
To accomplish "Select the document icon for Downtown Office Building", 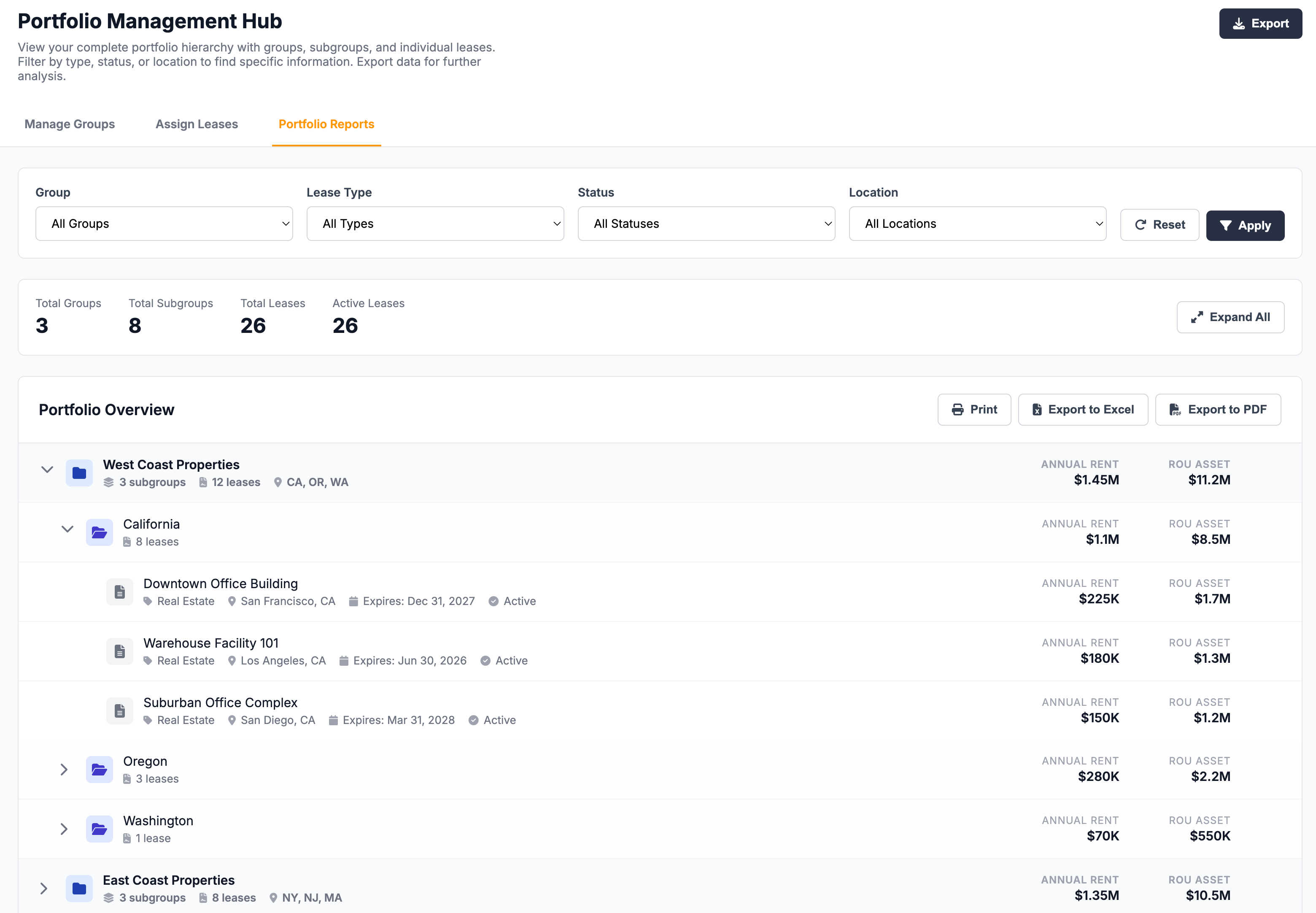I will 119,592.
